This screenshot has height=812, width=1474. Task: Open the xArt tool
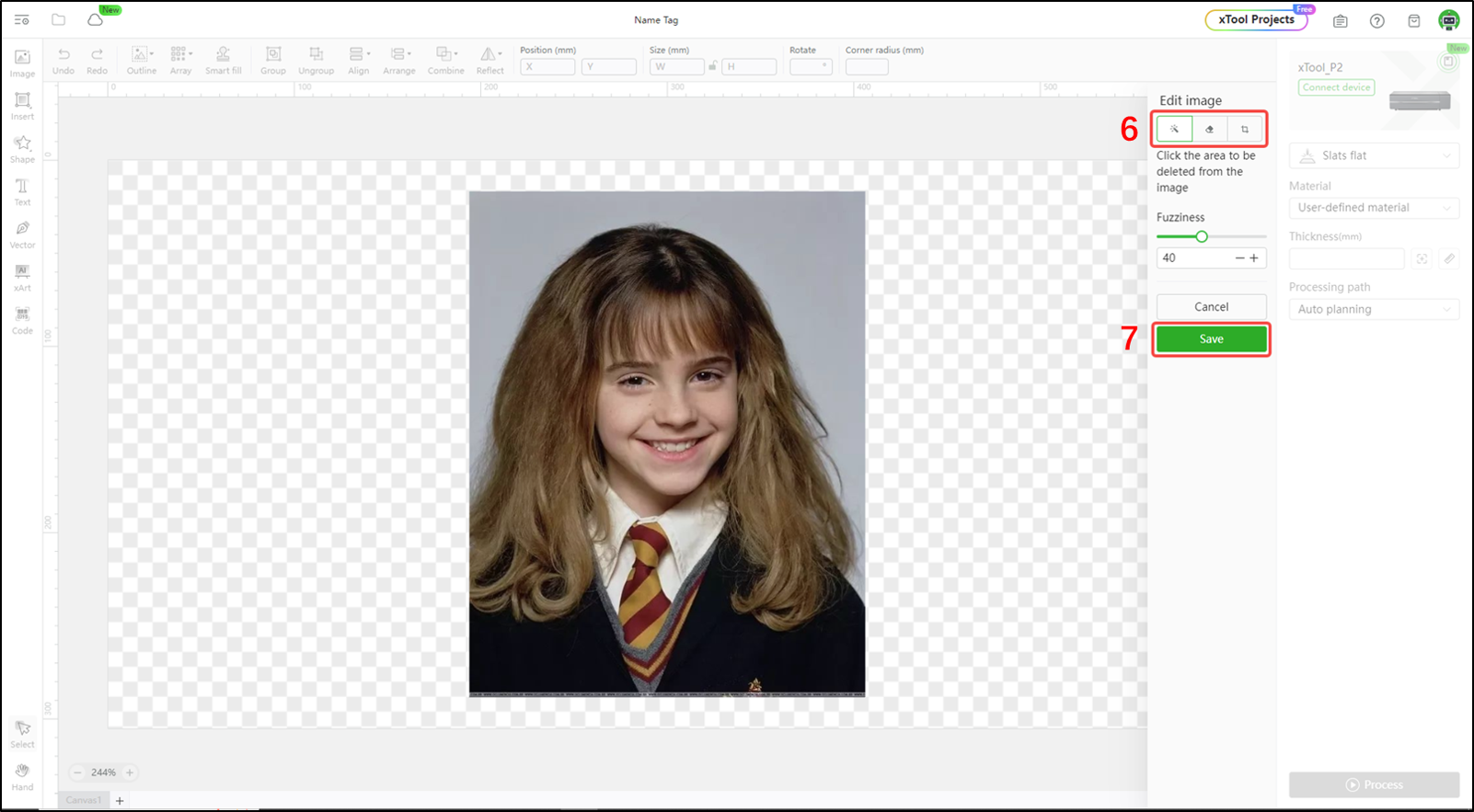[x=22, y=278]
